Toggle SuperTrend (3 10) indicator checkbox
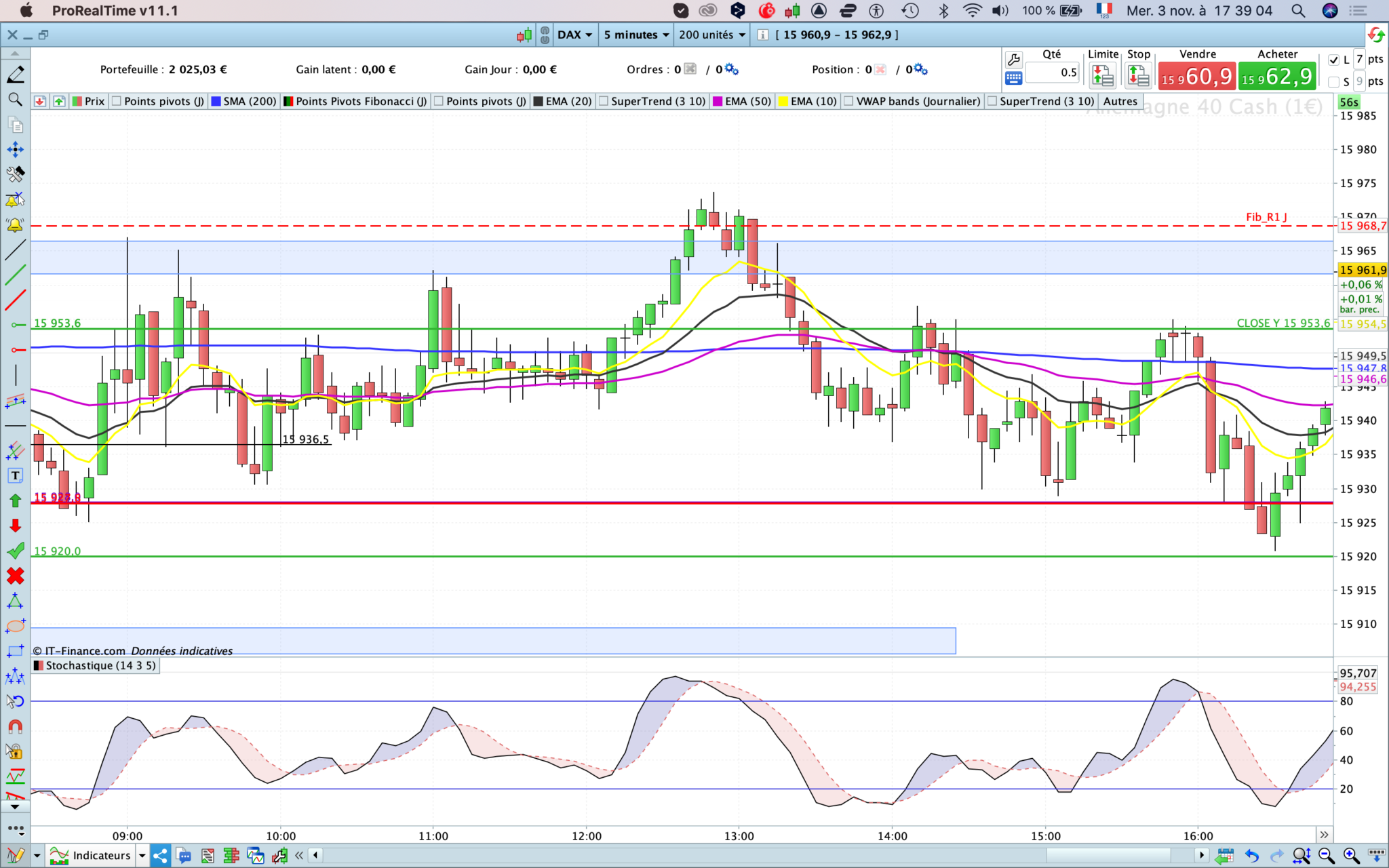The image size is (1389, 868). (x=604, y=101)
